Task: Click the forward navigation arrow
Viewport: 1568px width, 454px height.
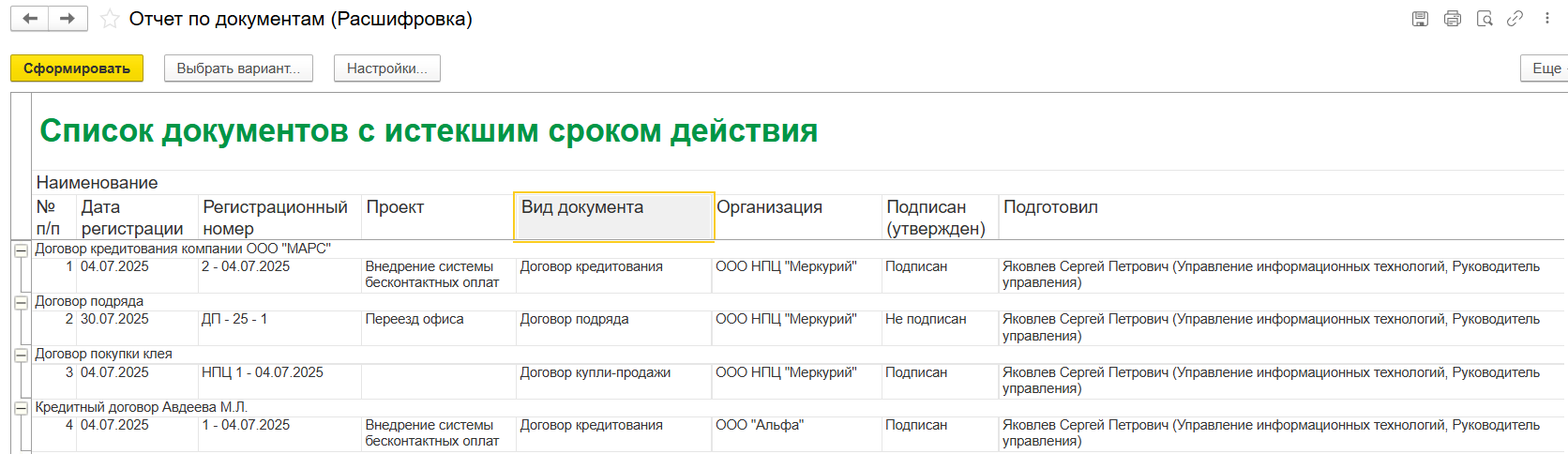Action: pos(68,19)
